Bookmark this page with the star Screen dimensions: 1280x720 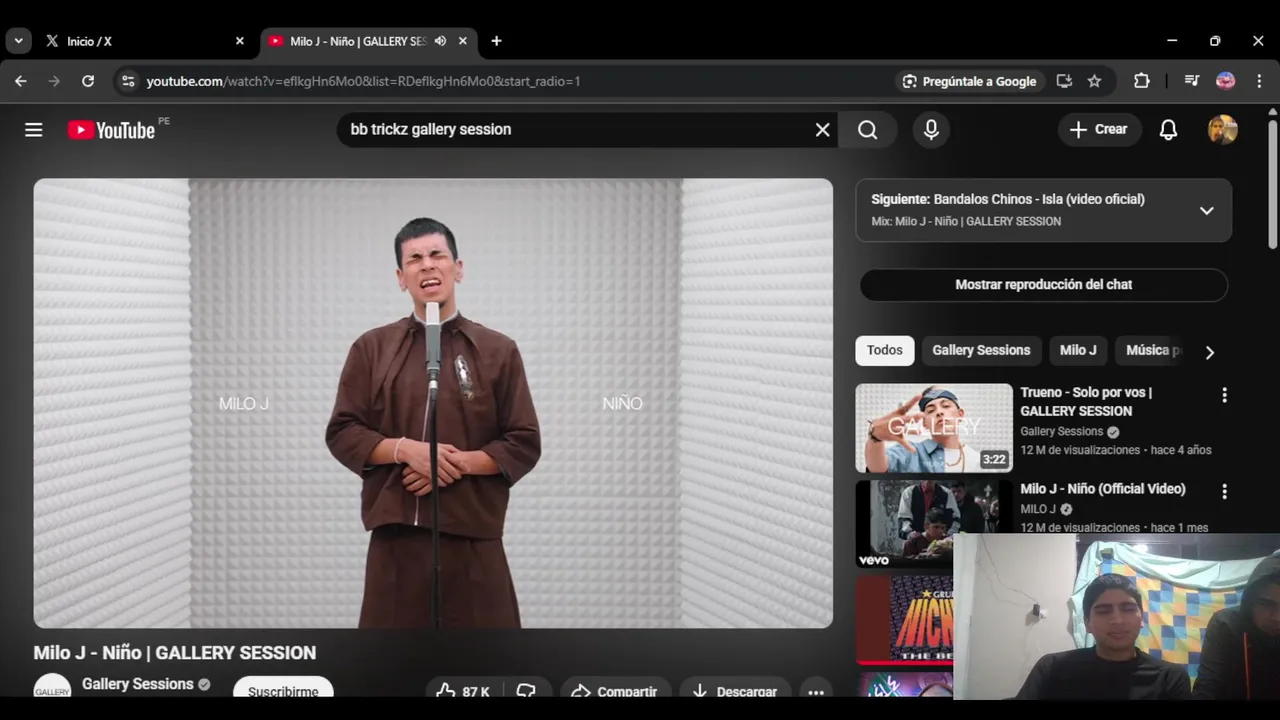[1094, 81]
